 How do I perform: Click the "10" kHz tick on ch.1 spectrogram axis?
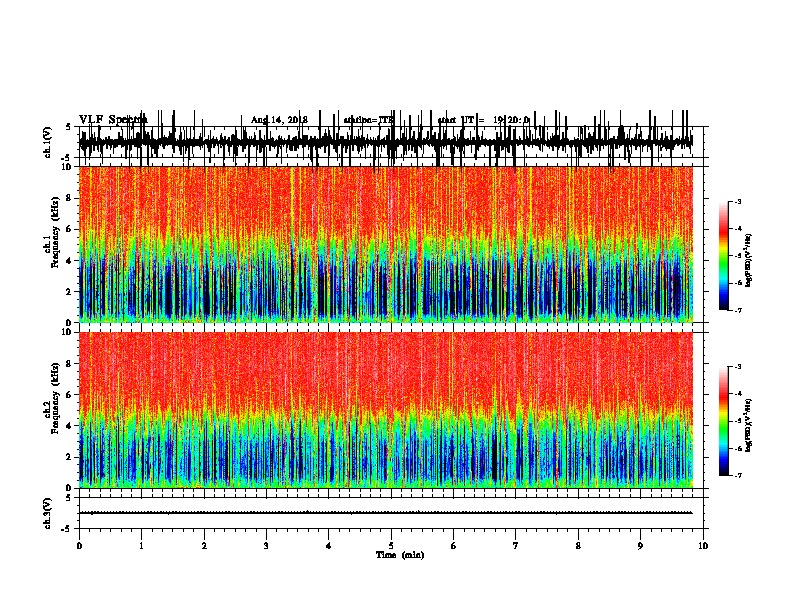pos(68,167)
